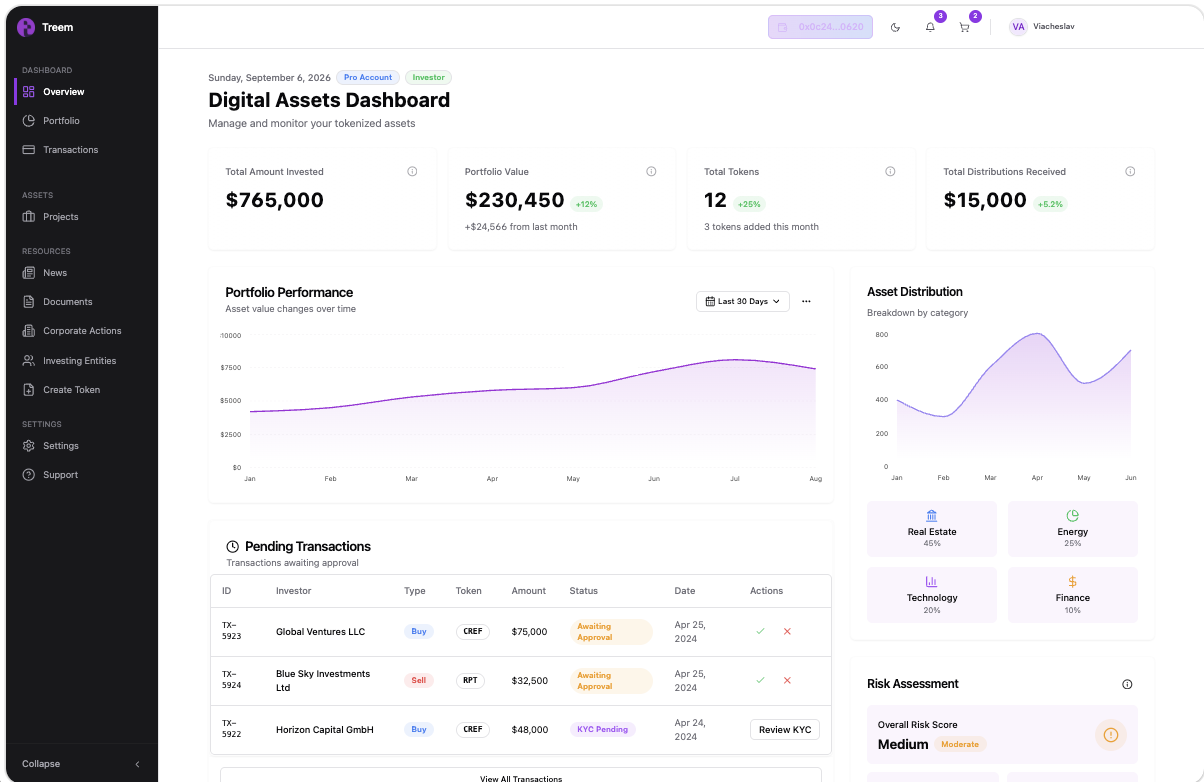Click the Settings gear icon

(29, 446)
